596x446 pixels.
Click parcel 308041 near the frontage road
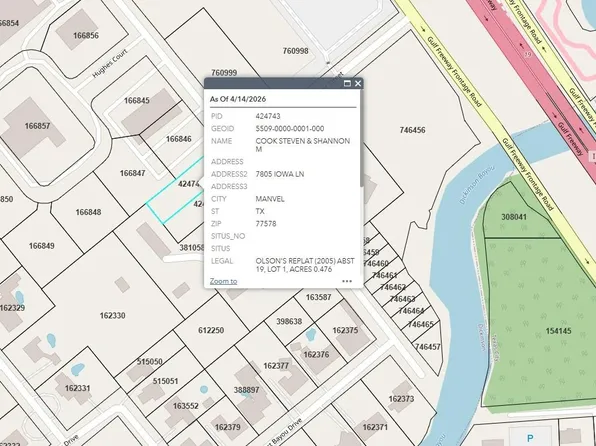(x=514, y=217)
